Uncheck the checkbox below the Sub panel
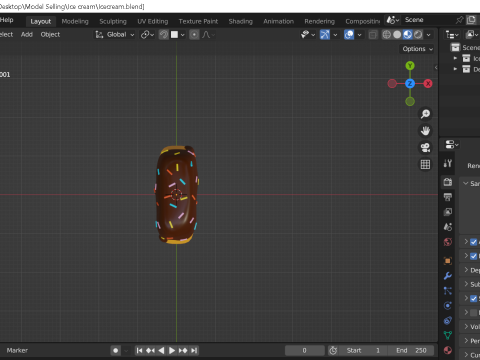The width and height of the screenshot is (480, 360). click(473, 298)
